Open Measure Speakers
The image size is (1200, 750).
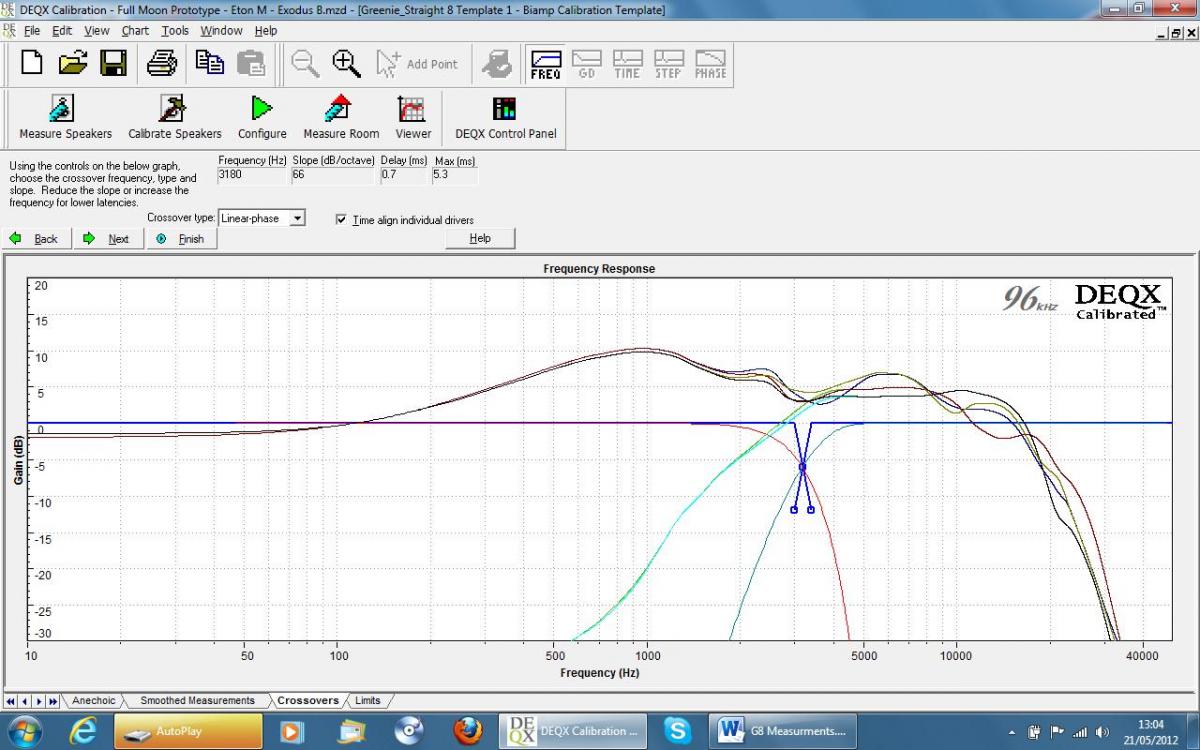click(x=65, y=118)
